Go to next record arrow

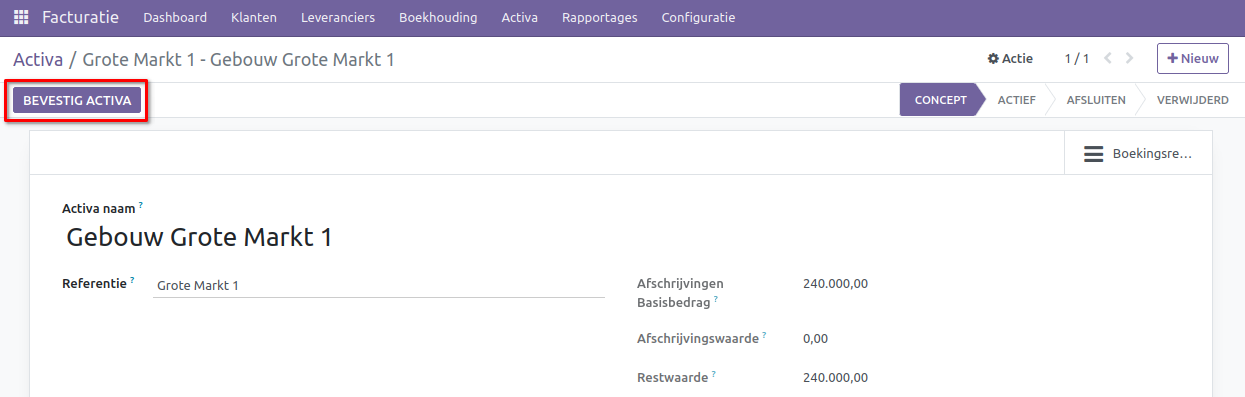1130,58
